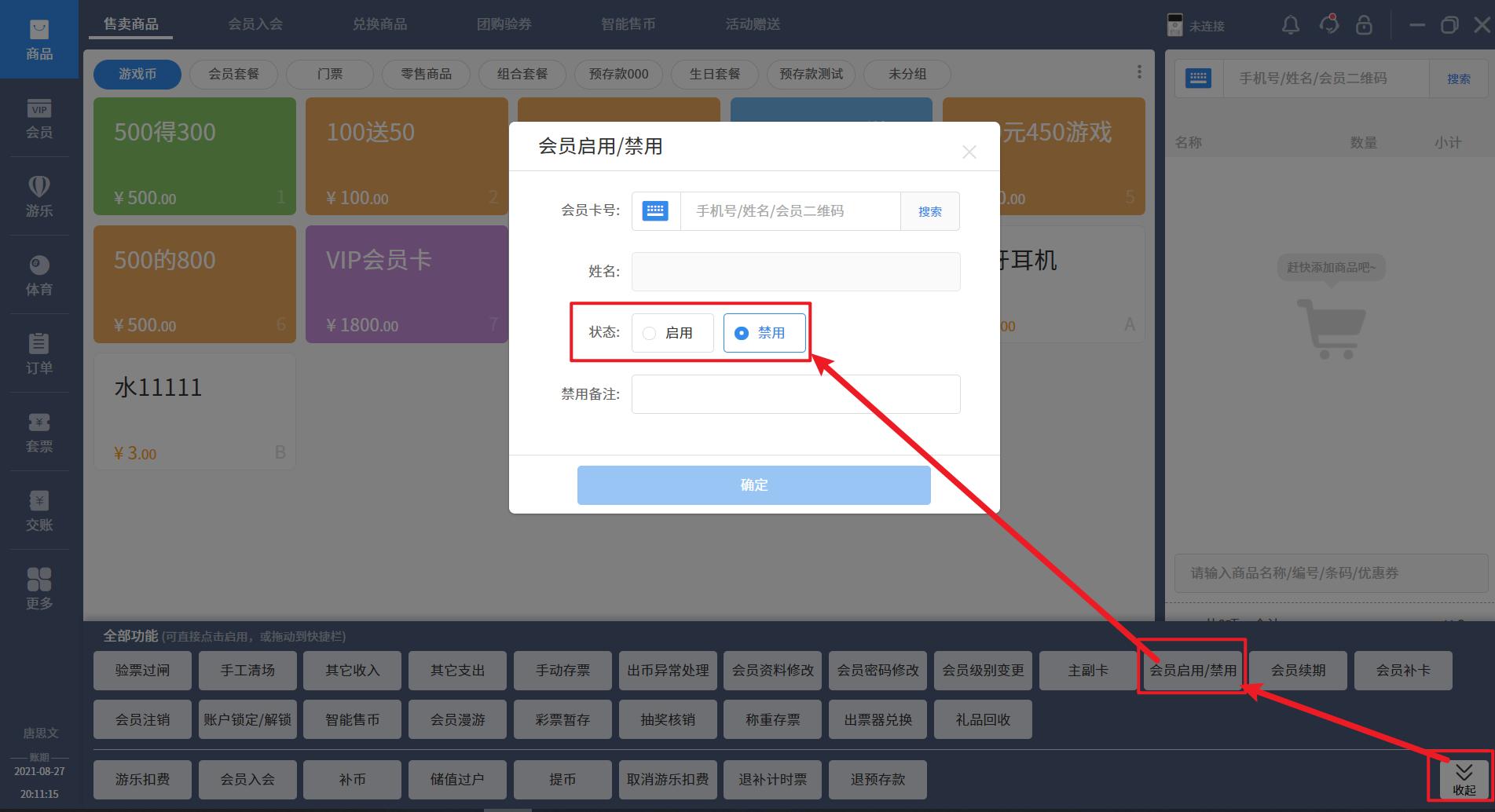Open the 会员 VIP sidebar section
The image size is (1495, 812).
tap(39, 119)
